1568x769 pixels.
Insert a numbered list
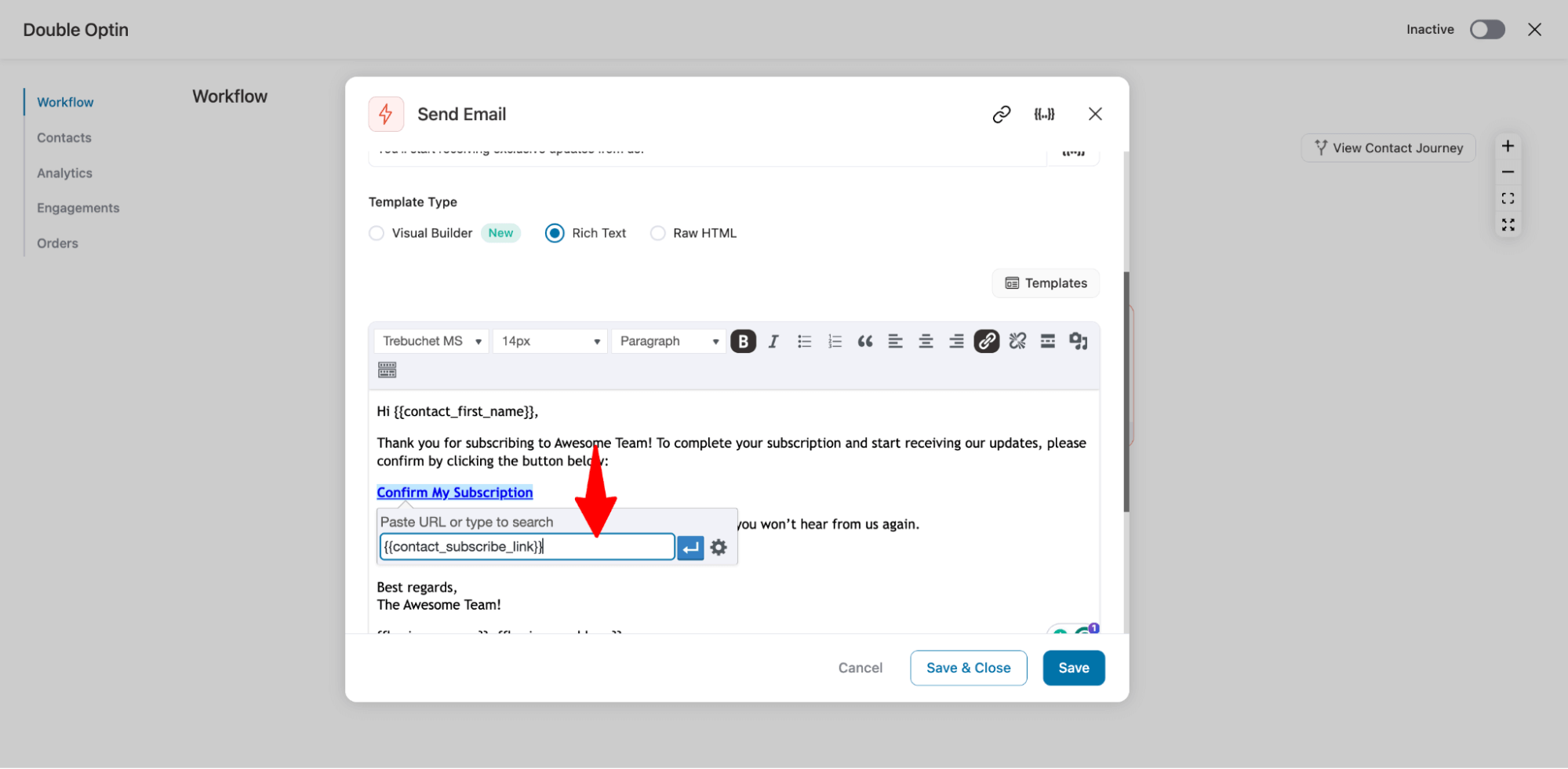835,341
